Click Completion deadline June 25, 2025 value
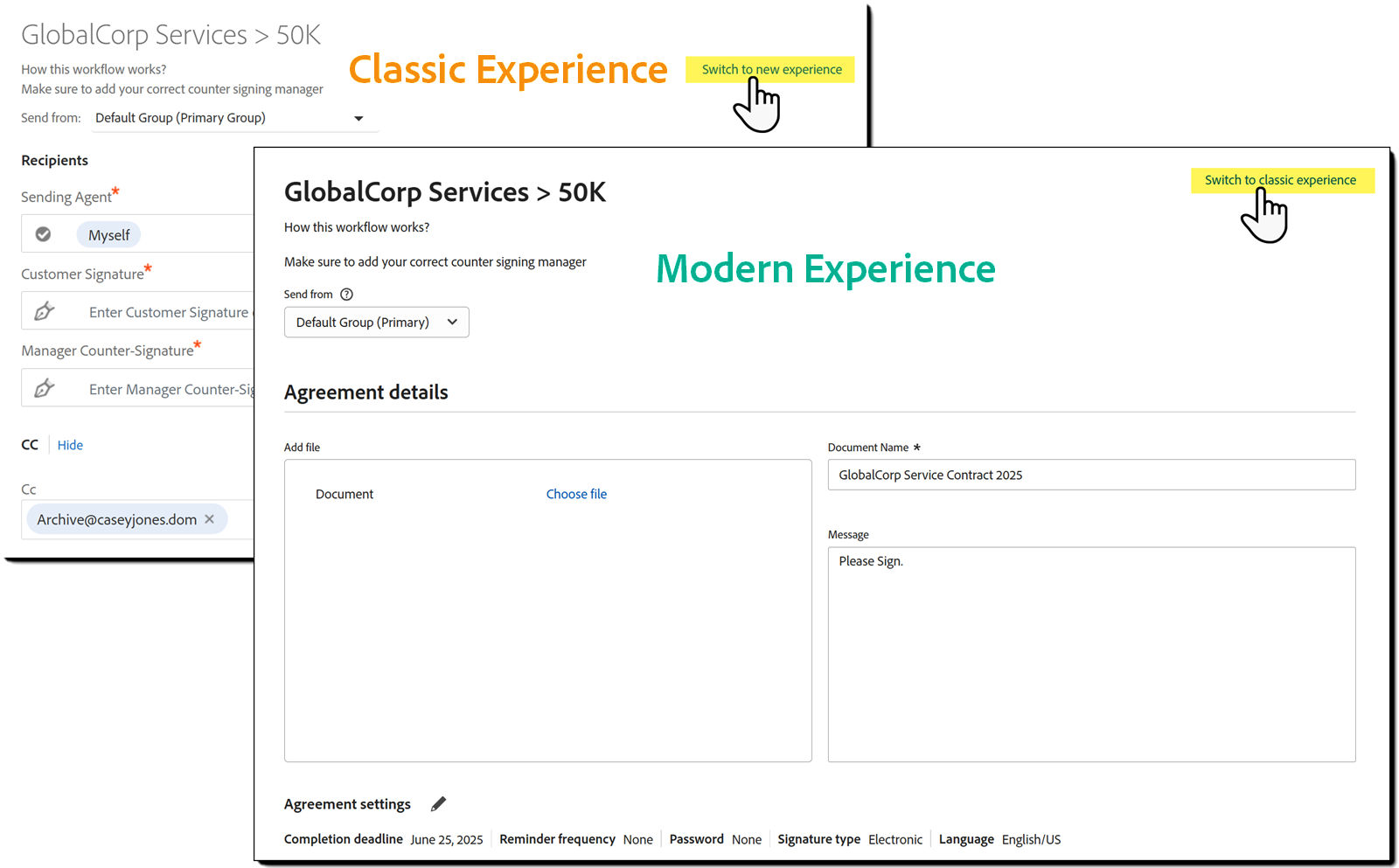 click(447, 839)
